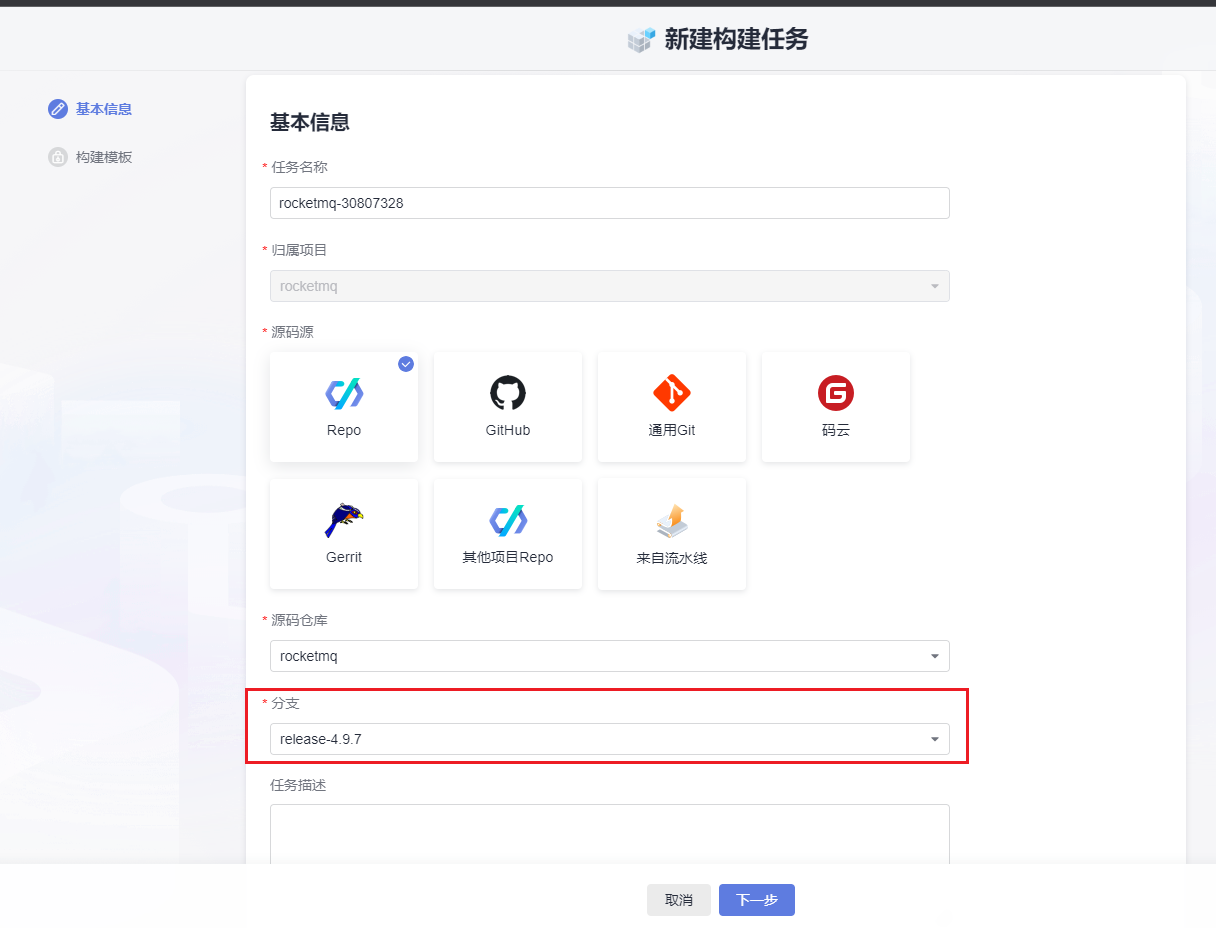
Task: Focus the 任务名称 input field
Action: click(x=610, y=203)
